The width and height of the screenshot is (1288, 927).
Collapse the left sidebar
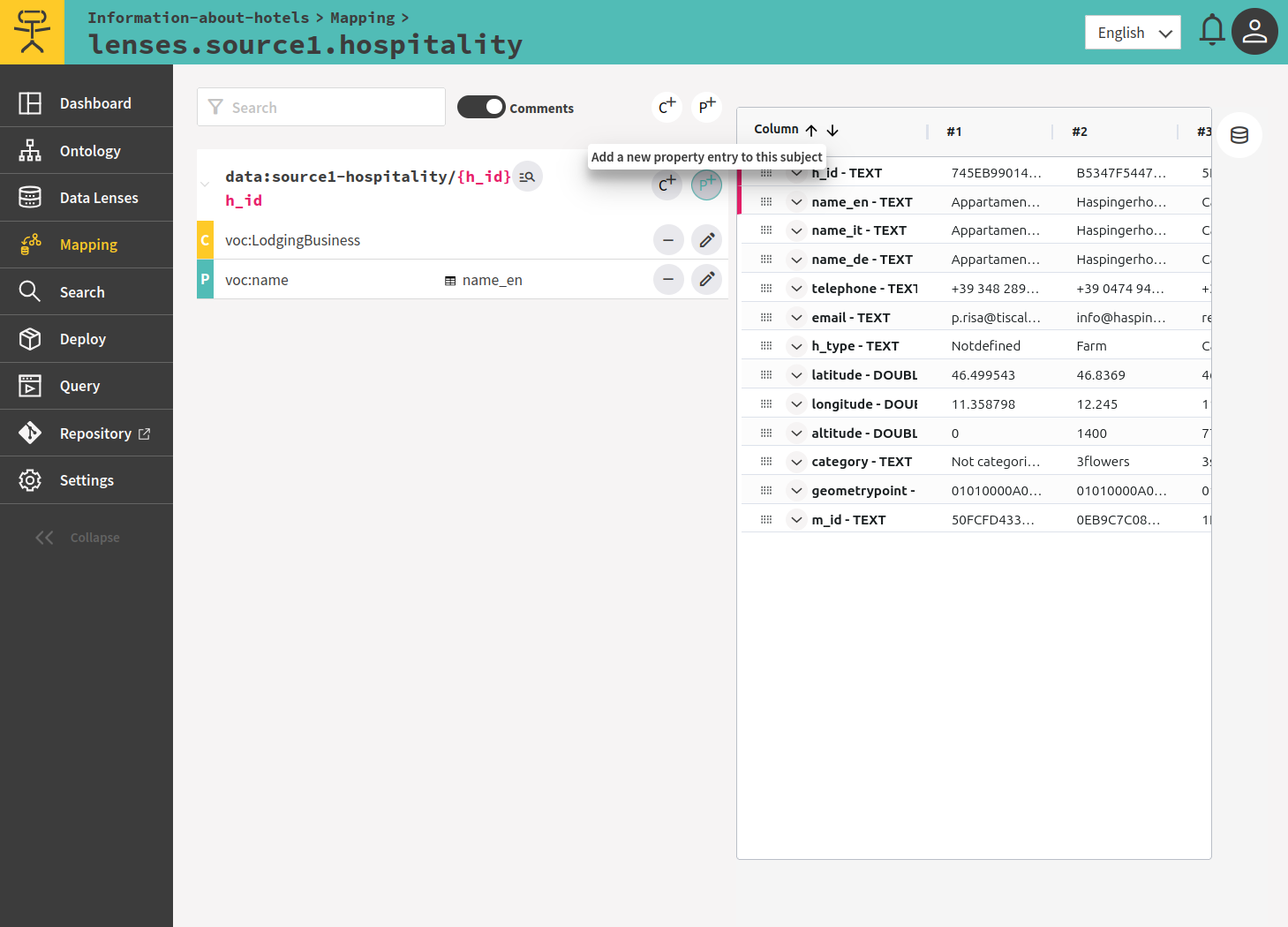point(78,538)
